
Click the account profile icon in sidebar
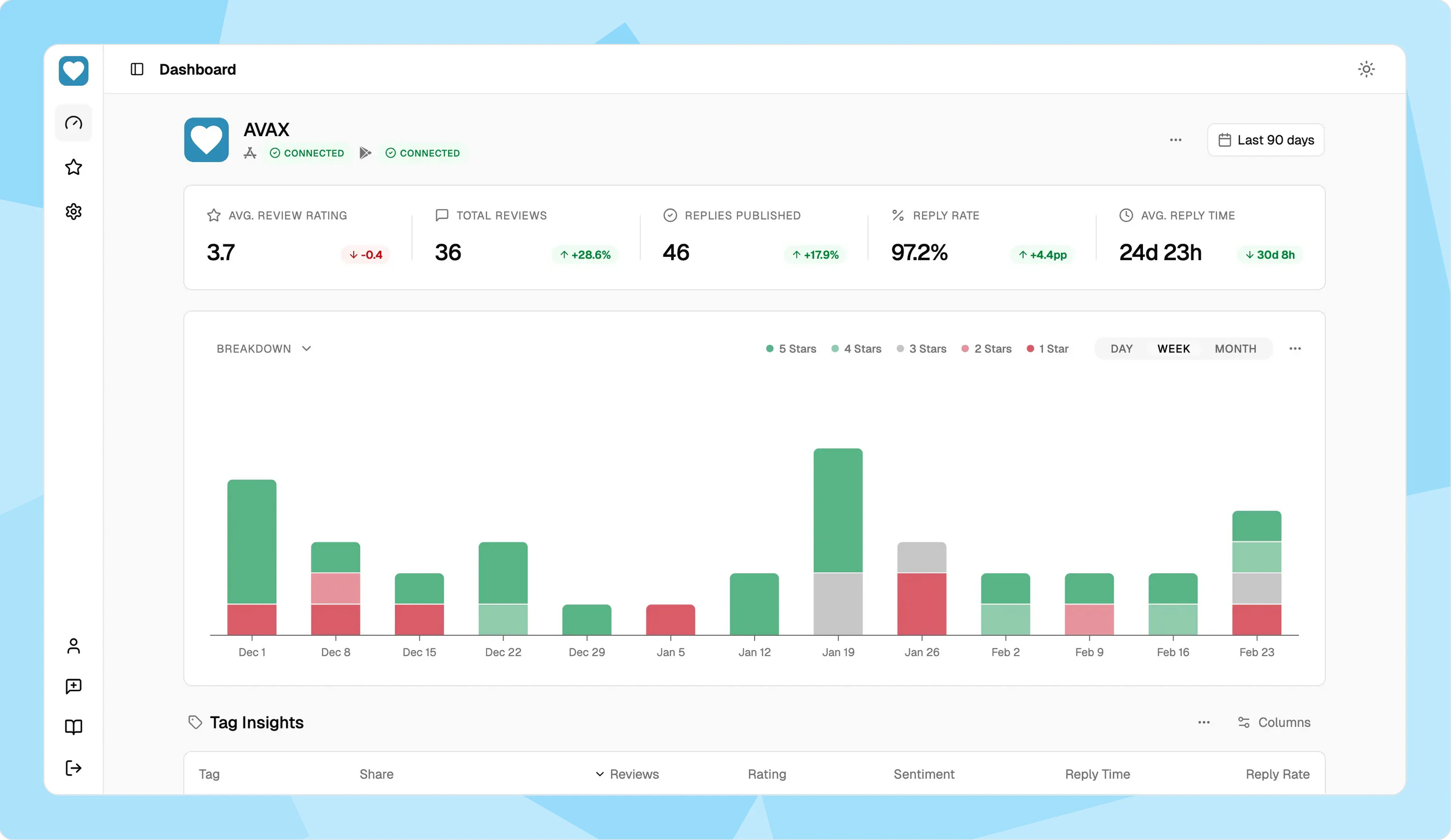[73, 646]
